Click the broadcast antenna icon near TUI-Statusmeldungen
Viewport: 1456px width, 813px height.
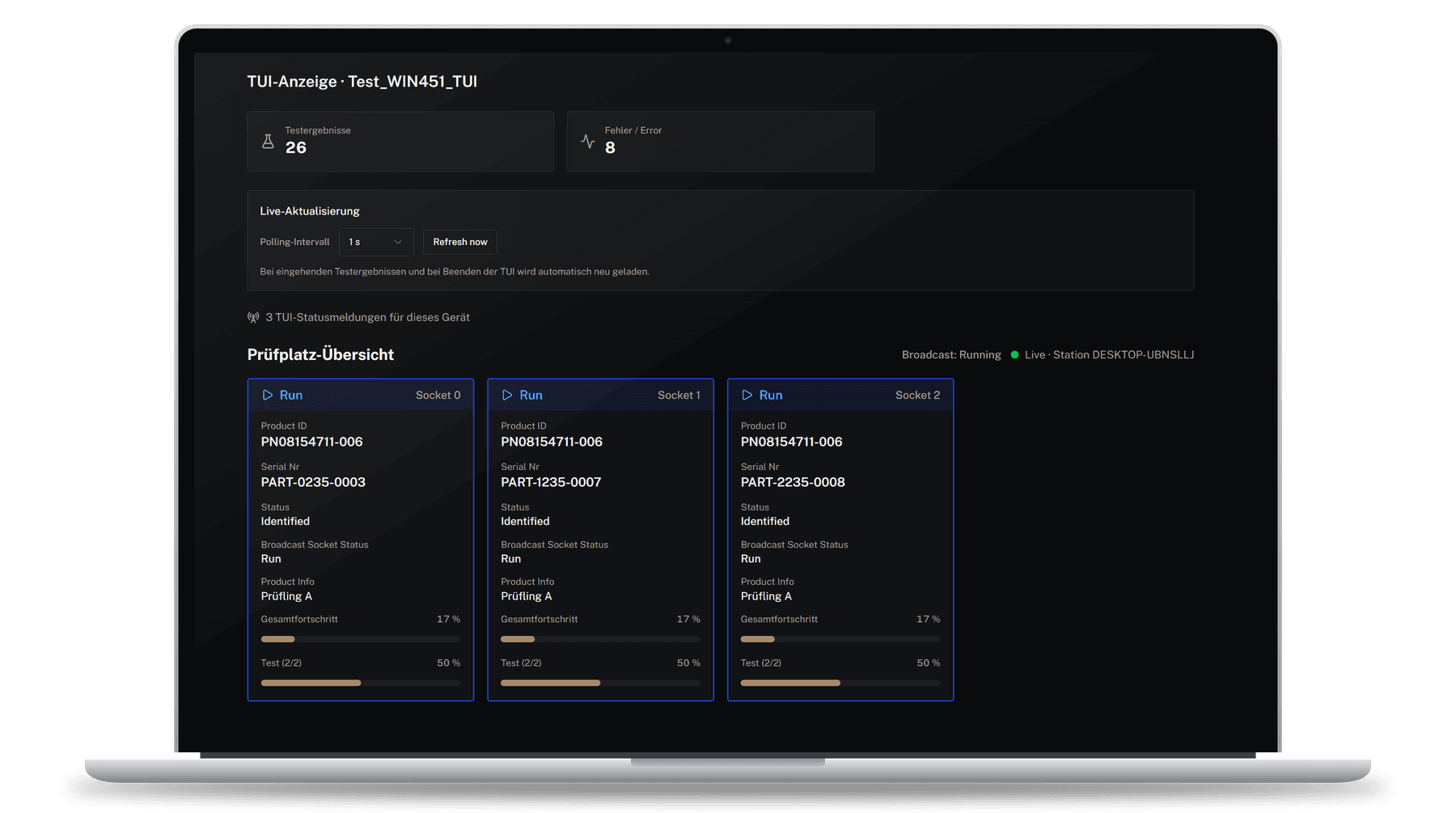point(253,317)
